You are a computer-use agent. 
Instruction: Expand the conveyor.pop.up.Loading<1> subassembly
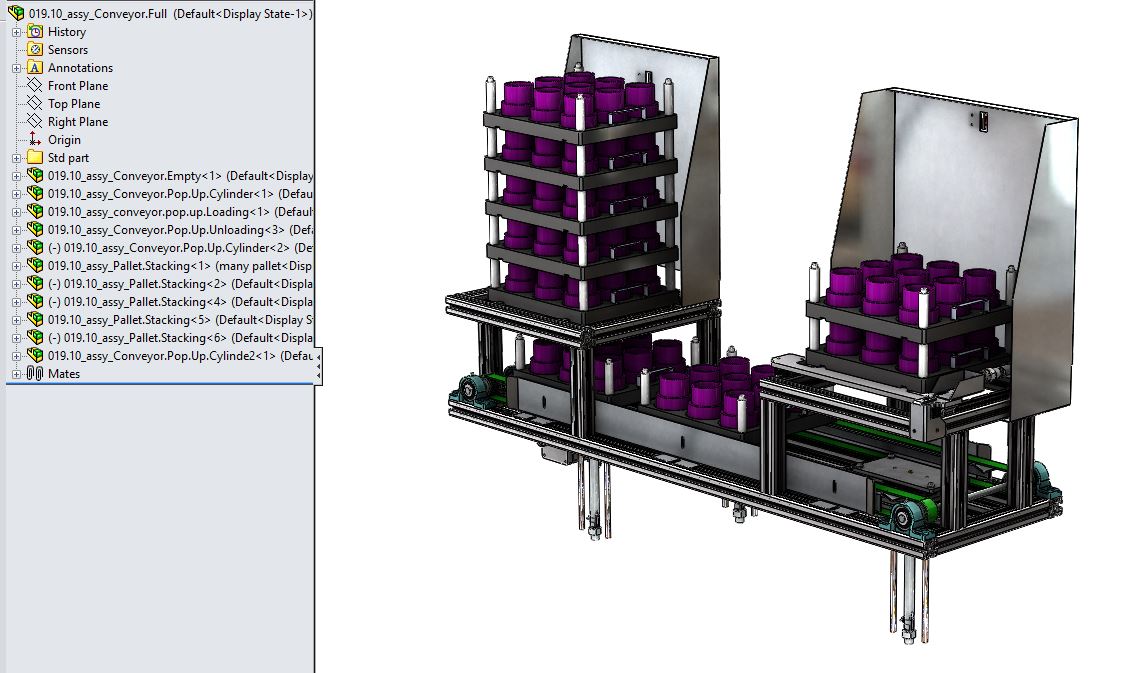tap(17, 212)
